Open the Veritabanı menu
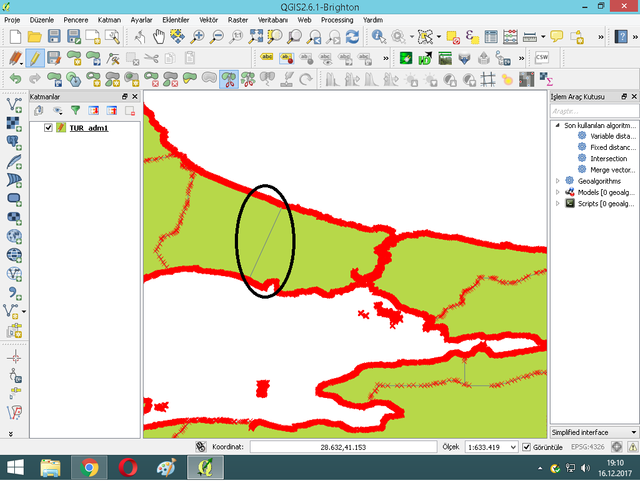The width and height of the screenshot is (640, 486). tap(273, 20)
